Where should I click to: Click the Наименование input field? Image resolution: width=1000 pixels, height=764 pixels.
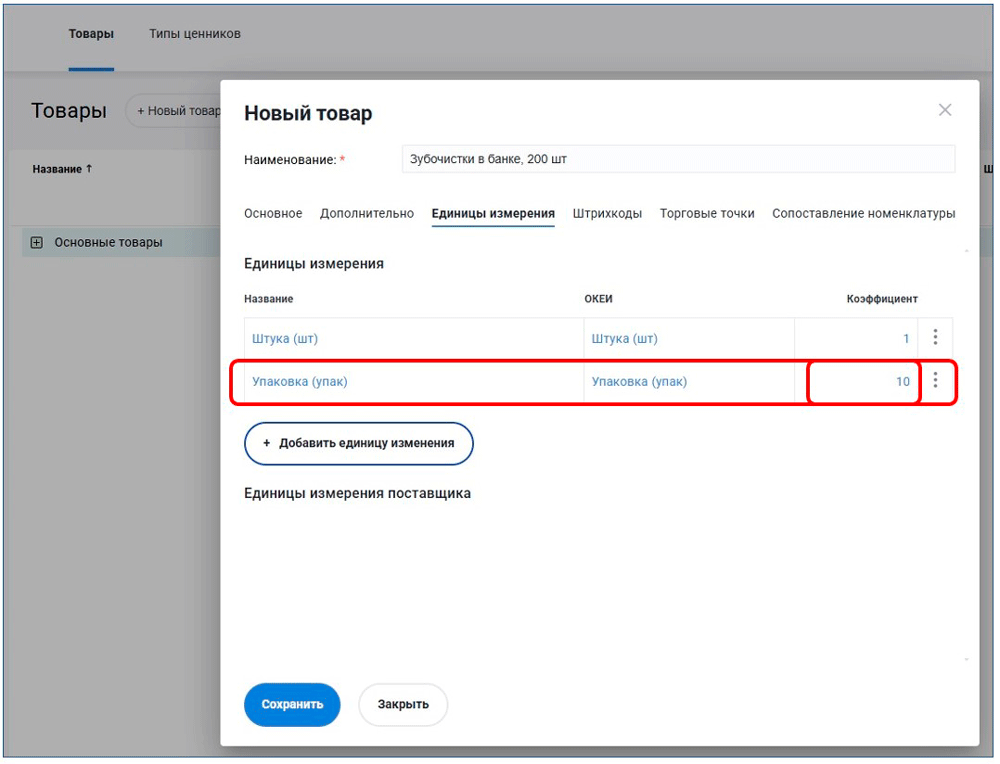[678, 159]
